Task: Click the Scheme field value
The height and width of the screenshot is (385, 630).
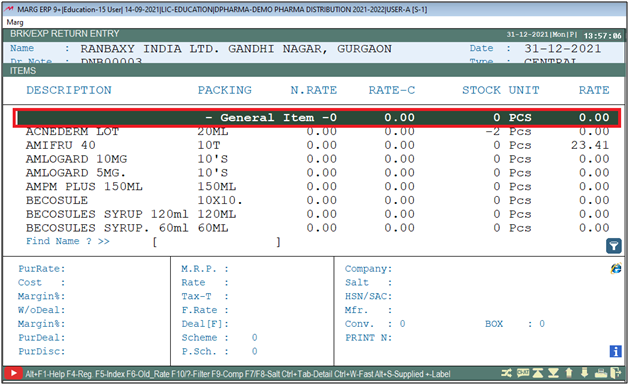Action: 254,338
